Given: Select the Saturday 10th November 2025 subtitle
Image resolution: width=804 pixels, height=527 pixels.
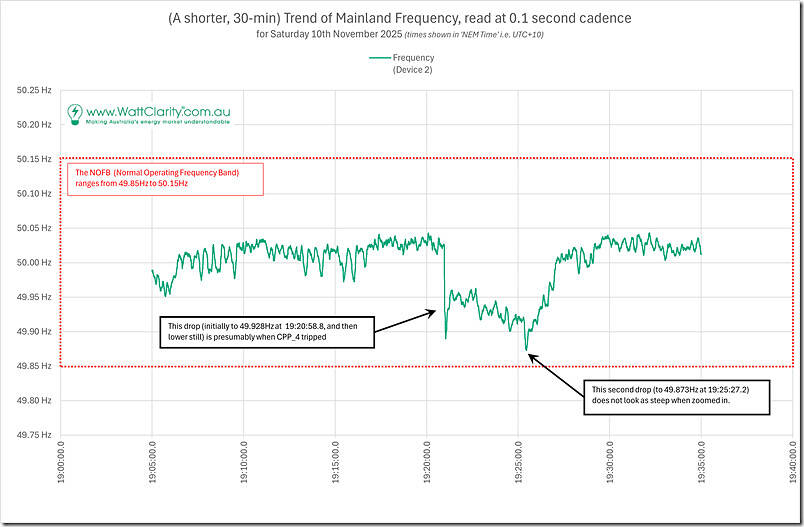Looking at the screenshot, I should (x=401, y=35).
